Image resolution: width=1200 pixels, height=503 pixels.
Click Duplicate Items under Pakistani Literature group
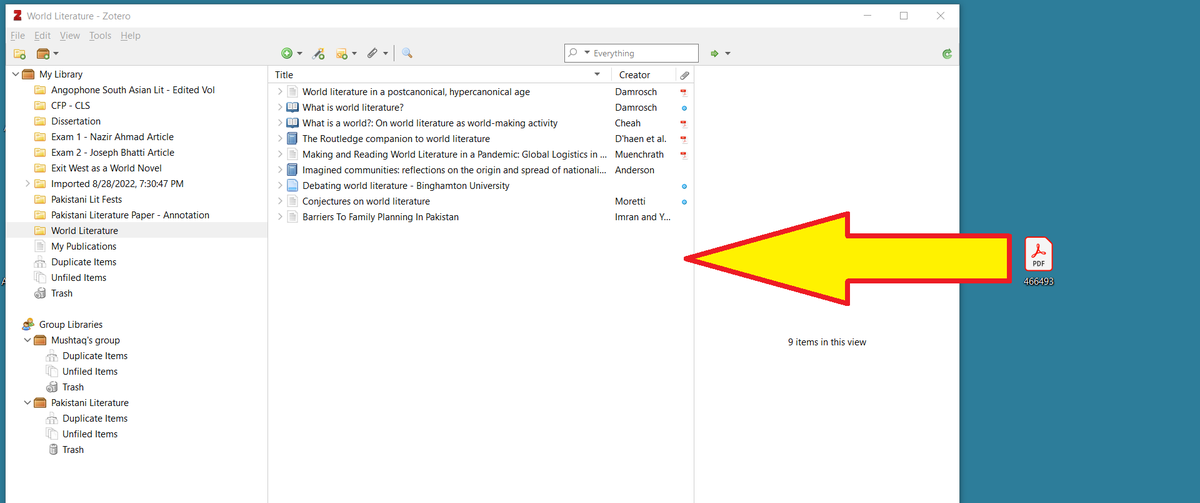[x=95, y=418]
